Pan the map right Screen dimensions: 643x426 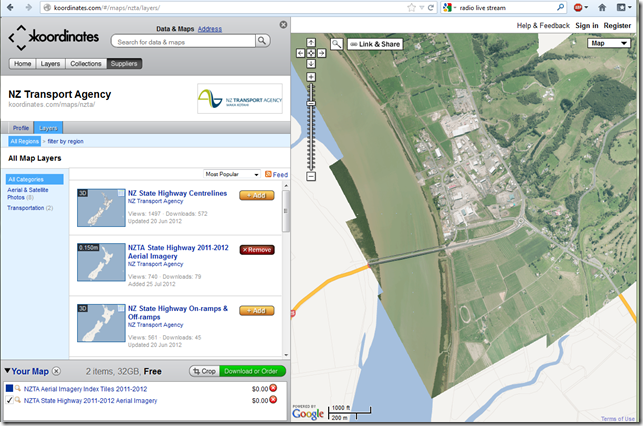coord(322,53)
